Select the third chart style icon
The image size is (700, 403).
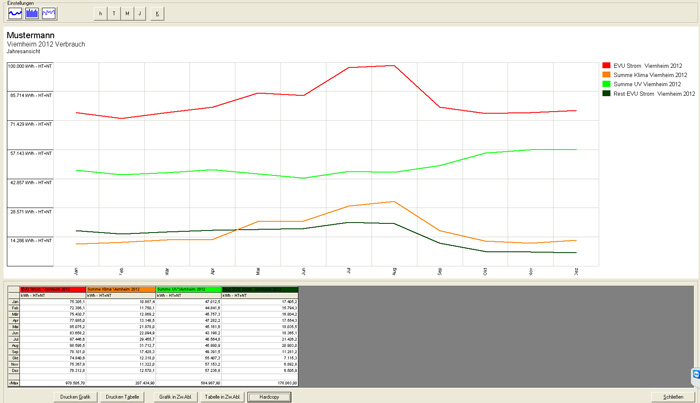[48, 14]
